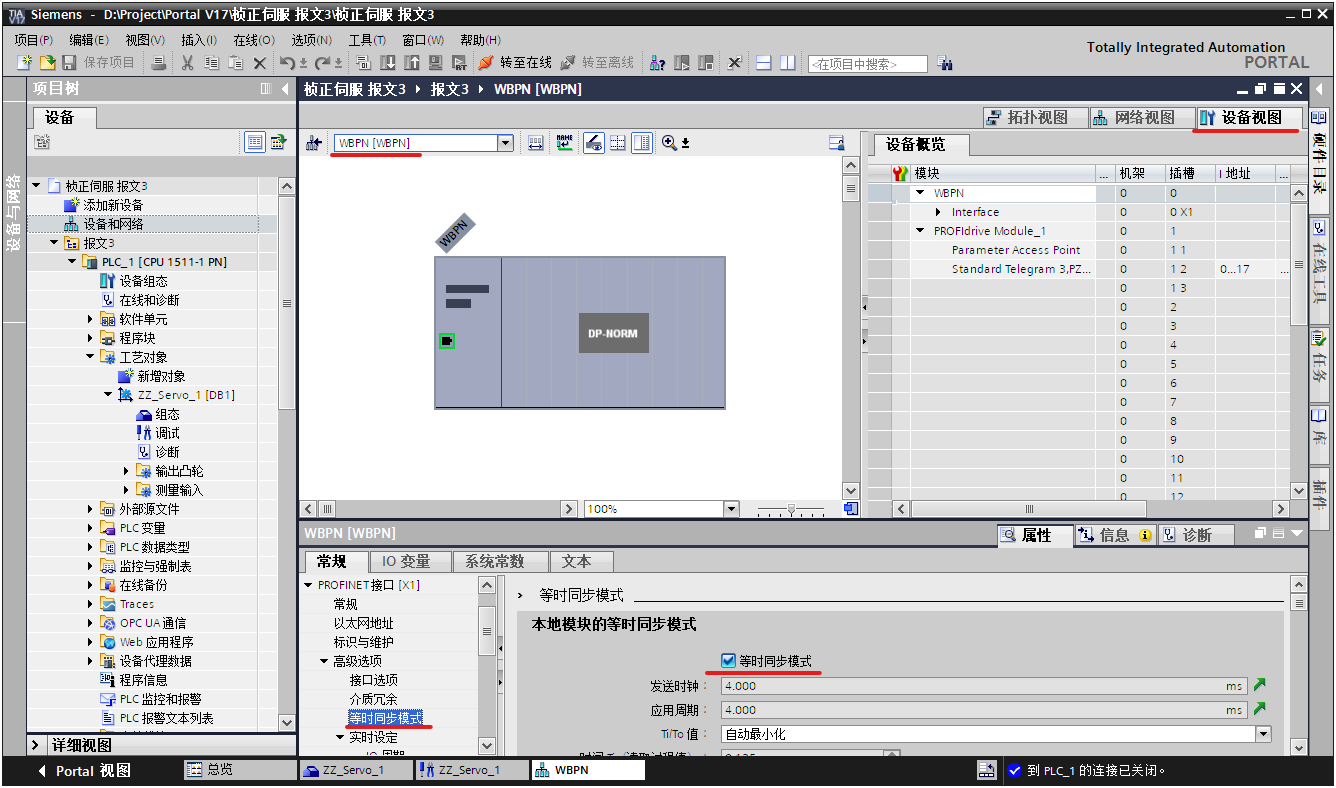Click the download to device icon
The image size is (1336, 788).
tap(387, 63)
